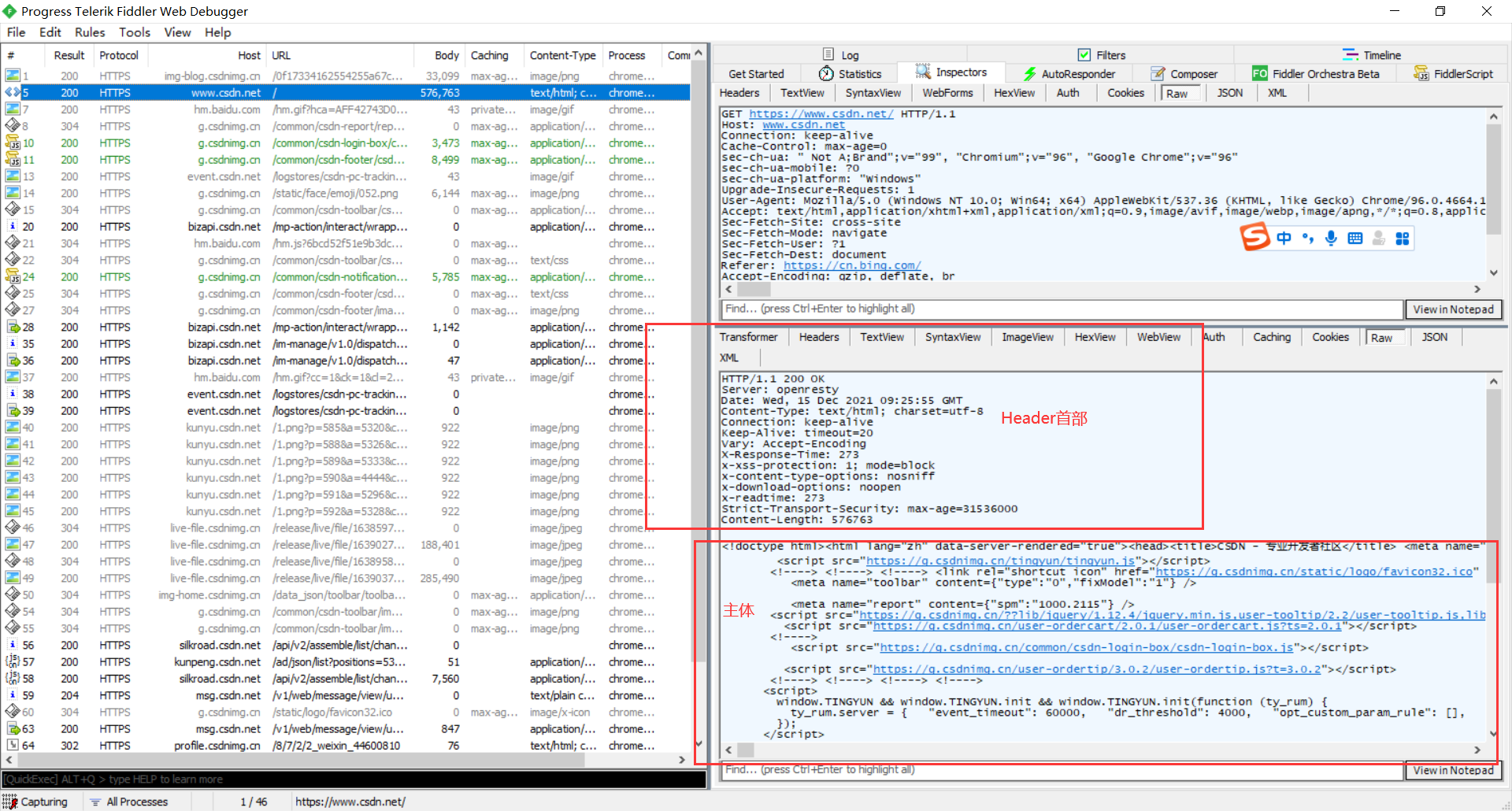
Task: Toggle Chinese input mode in Sogou bar
Action: click(1284, 238)
